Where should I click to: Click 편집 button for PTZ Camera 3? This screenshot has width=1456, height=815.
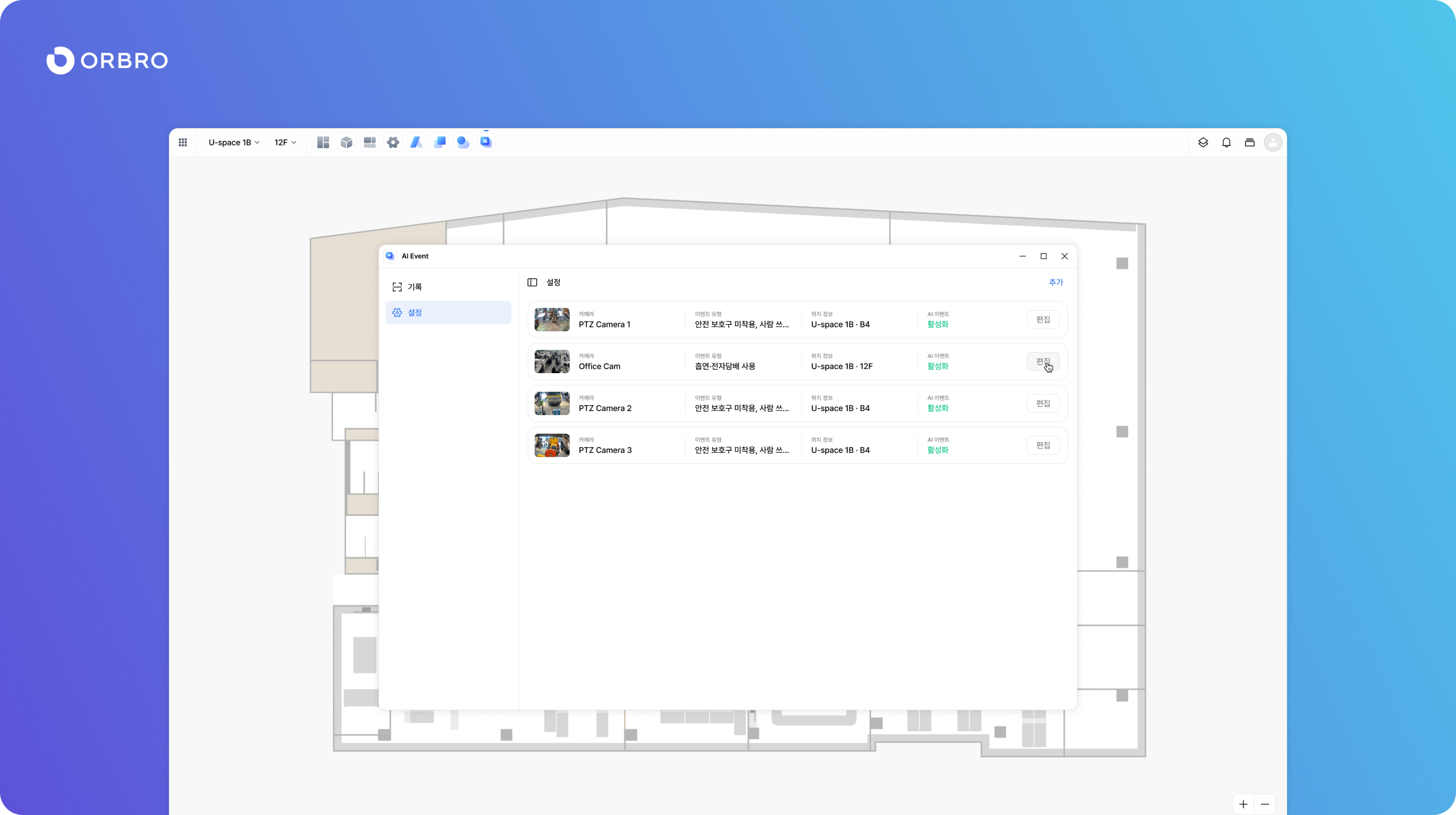pyautogui.click(x=1042, y=445)
